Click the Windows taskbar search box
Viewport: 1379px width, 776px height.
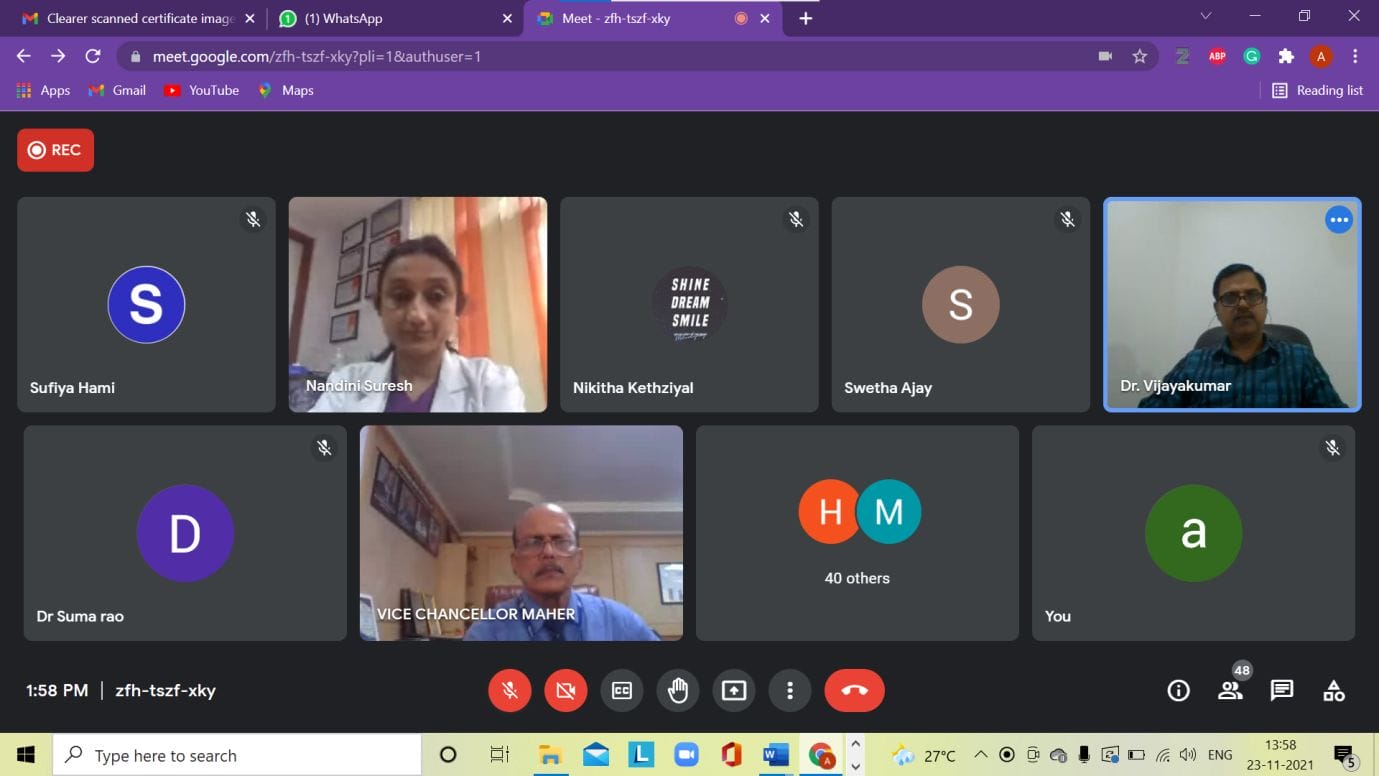pyautogui.click(x=237, y=756)
